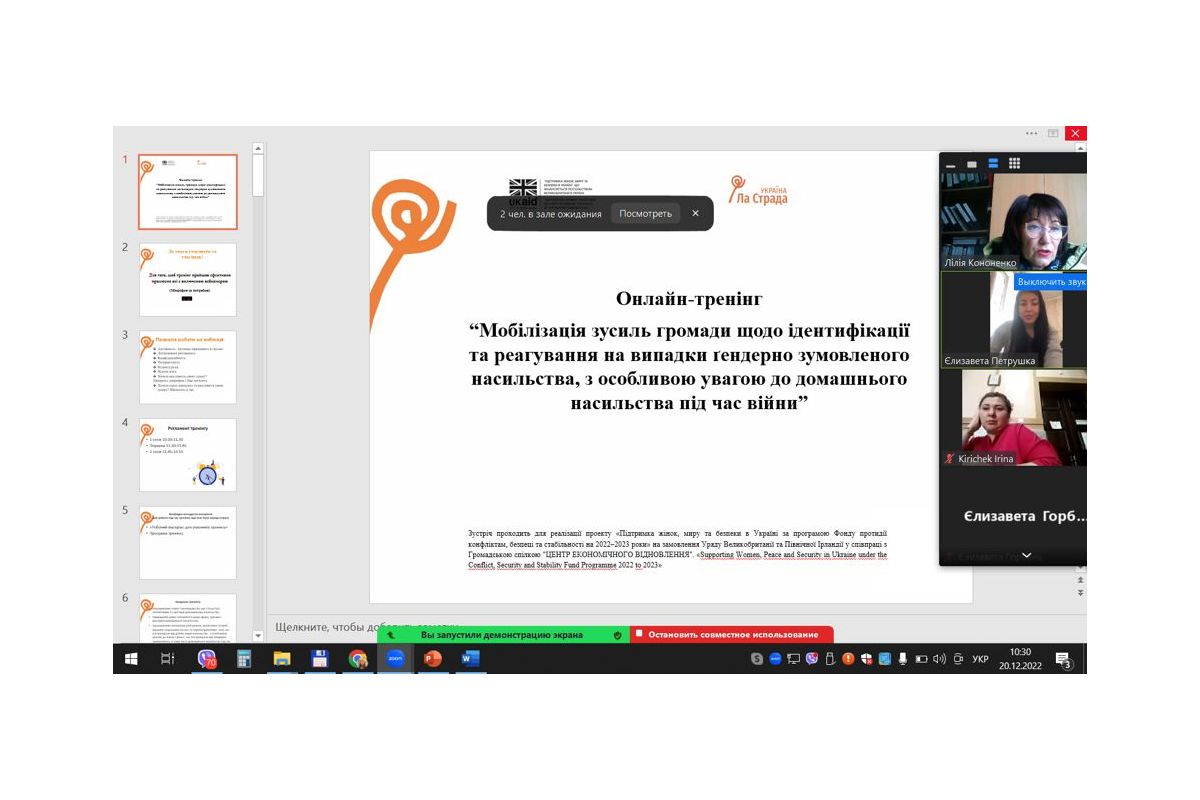Click Посмотреть in the waiting room notification
The width and height of the screenshot is (1200, 800).
(x=645, y=213)
